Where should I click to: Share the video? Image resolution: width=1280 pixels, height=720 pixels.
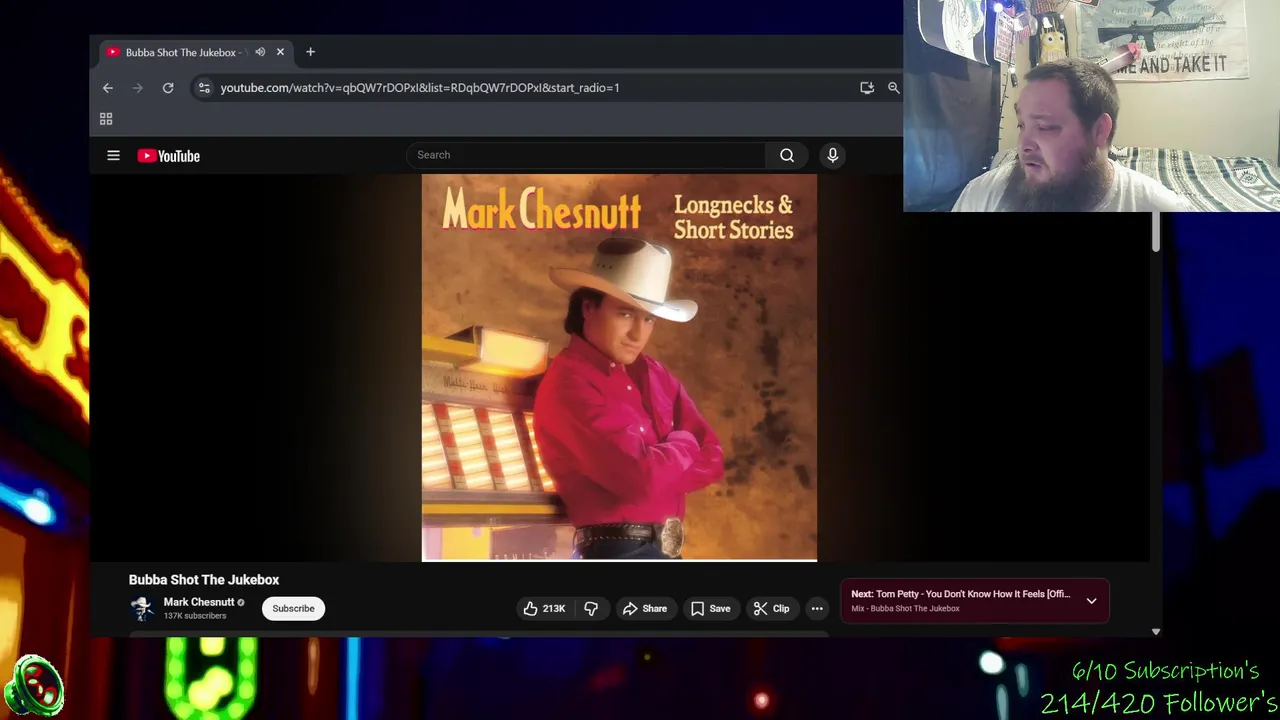(645, 608)
